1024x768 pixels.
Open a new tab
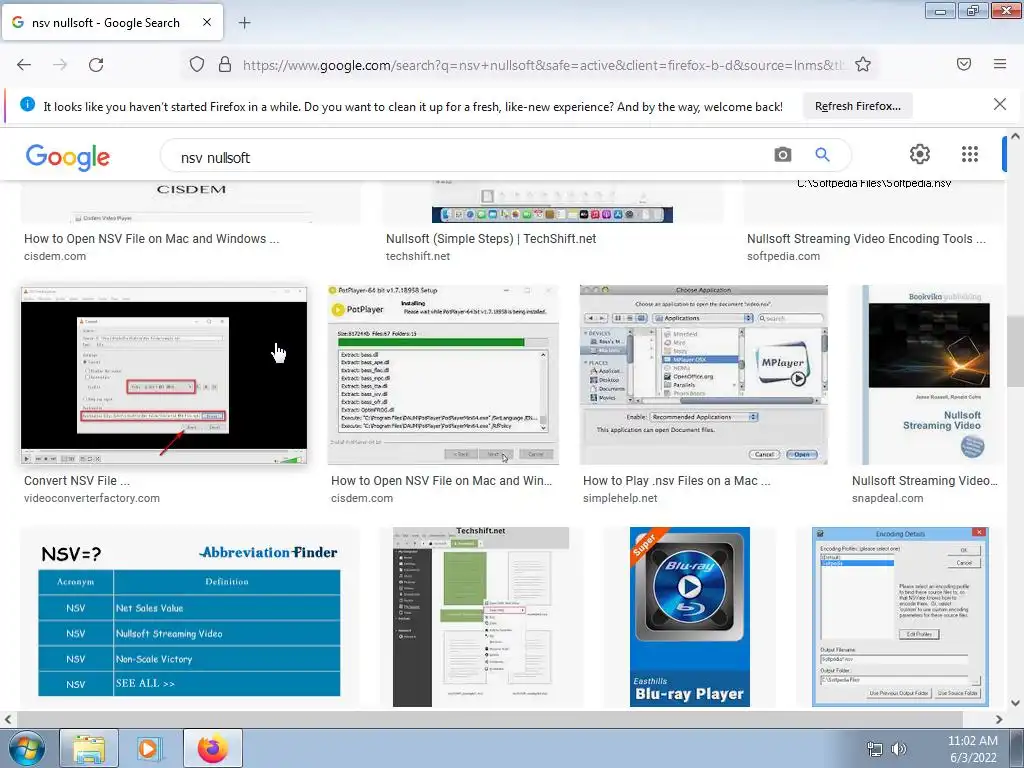pos(244,23)
